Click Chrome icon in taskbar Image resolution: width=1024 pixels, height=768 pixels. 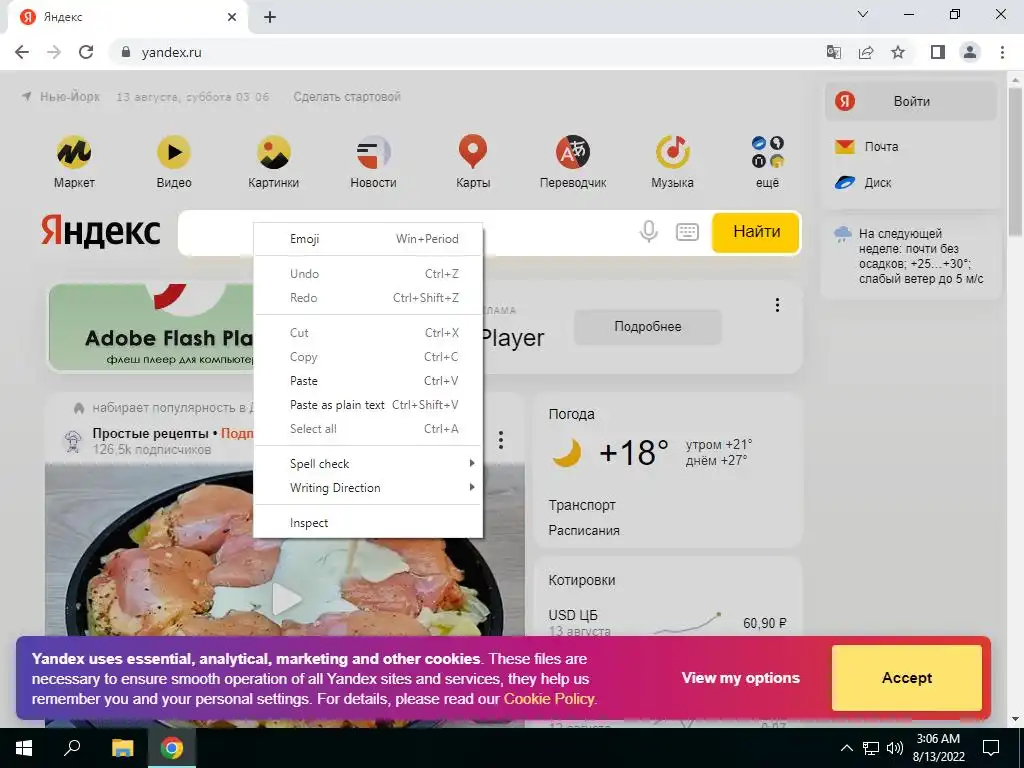click(x=172, y=748)
